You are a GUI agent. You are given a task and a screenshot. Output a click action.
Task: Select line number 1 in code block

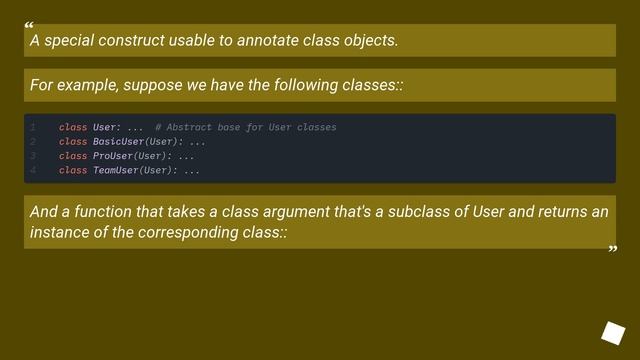click(x=33, y=127)
